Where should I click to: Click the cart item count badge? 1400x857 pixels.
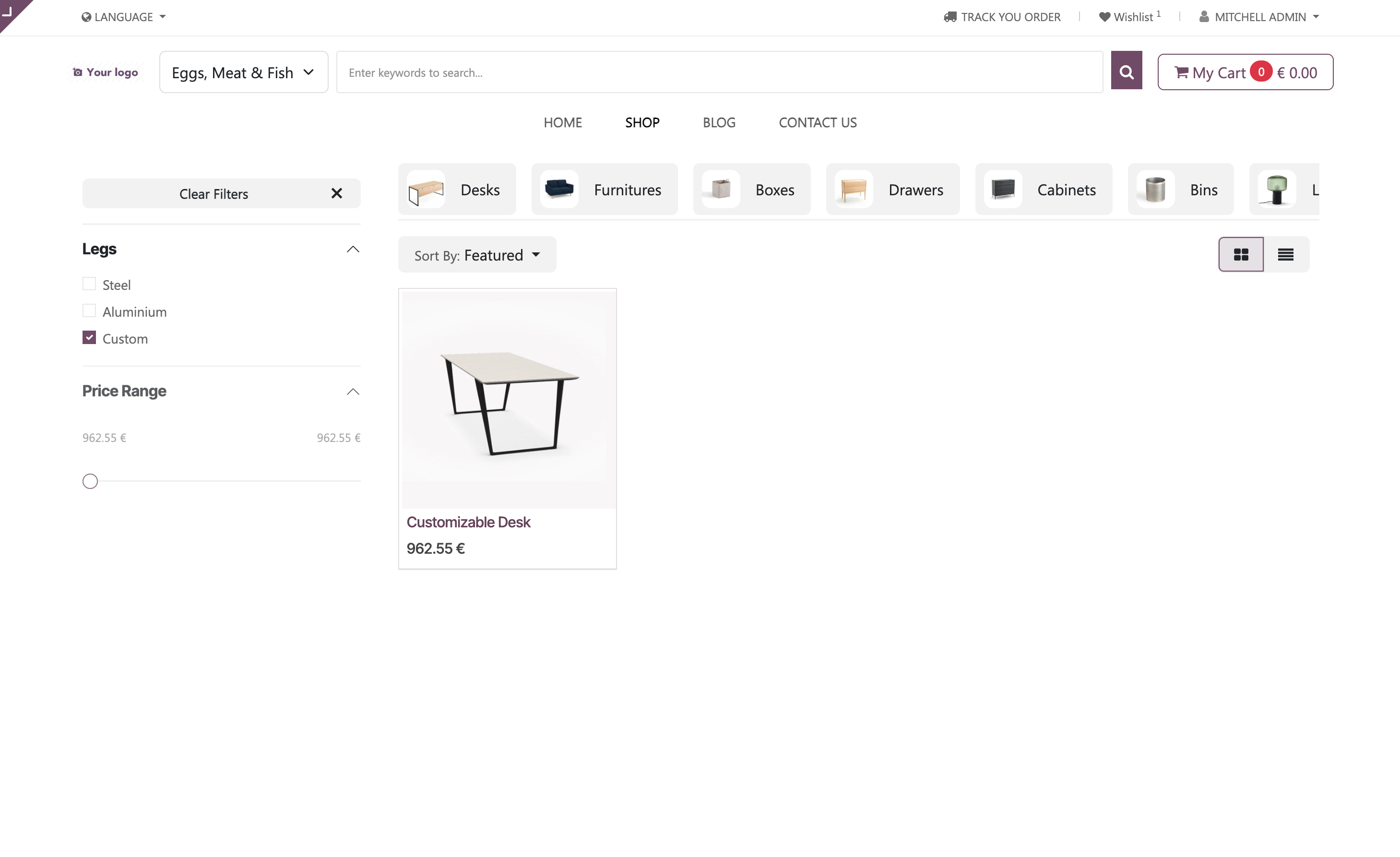1261,71
